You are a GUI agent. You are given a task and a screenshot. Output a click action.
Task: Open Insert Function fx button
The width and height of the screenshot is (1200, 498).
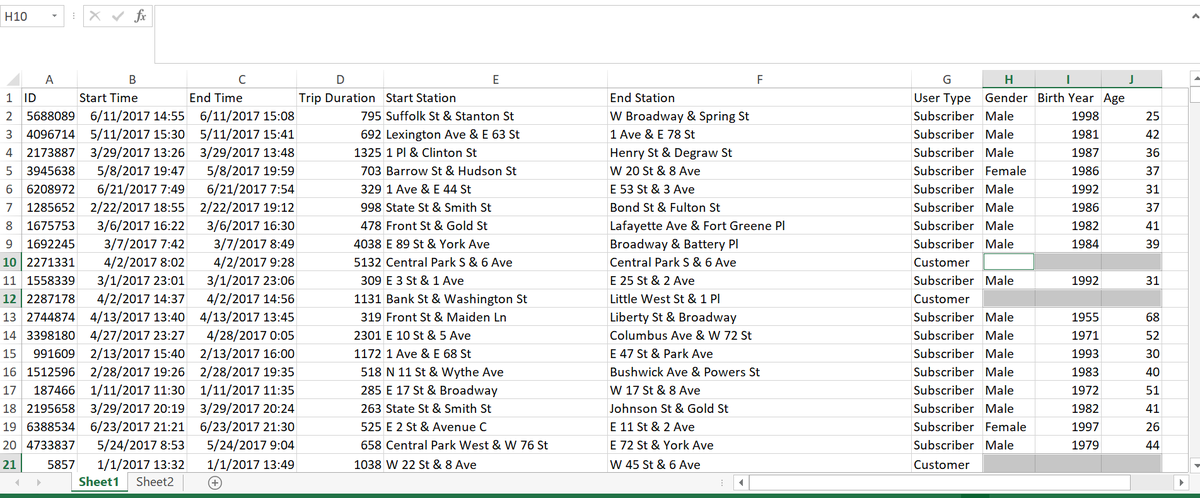[x=139, y=16]
